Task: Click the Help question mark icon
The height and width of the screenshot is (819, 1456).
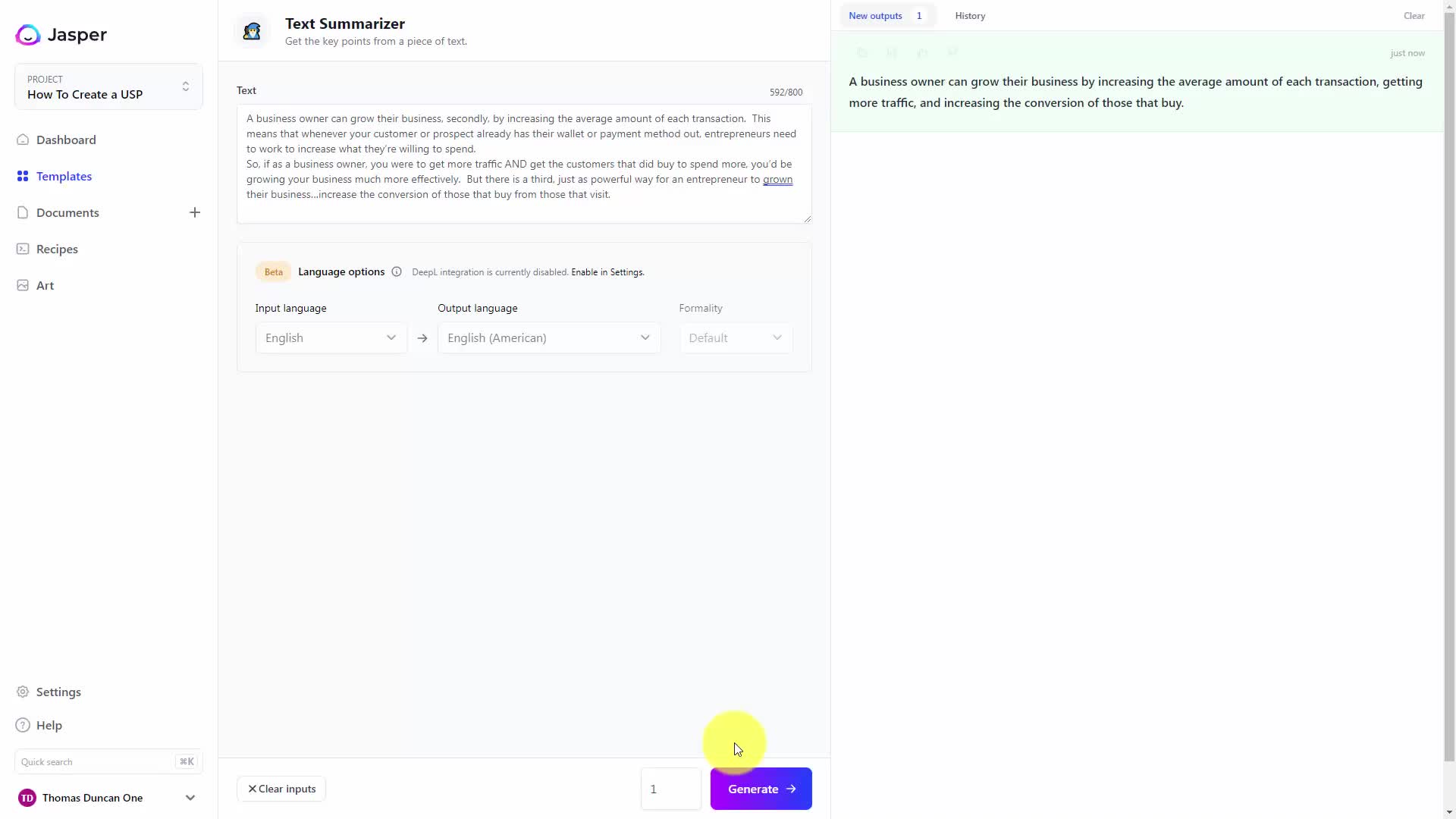Action: pos(23,725)
